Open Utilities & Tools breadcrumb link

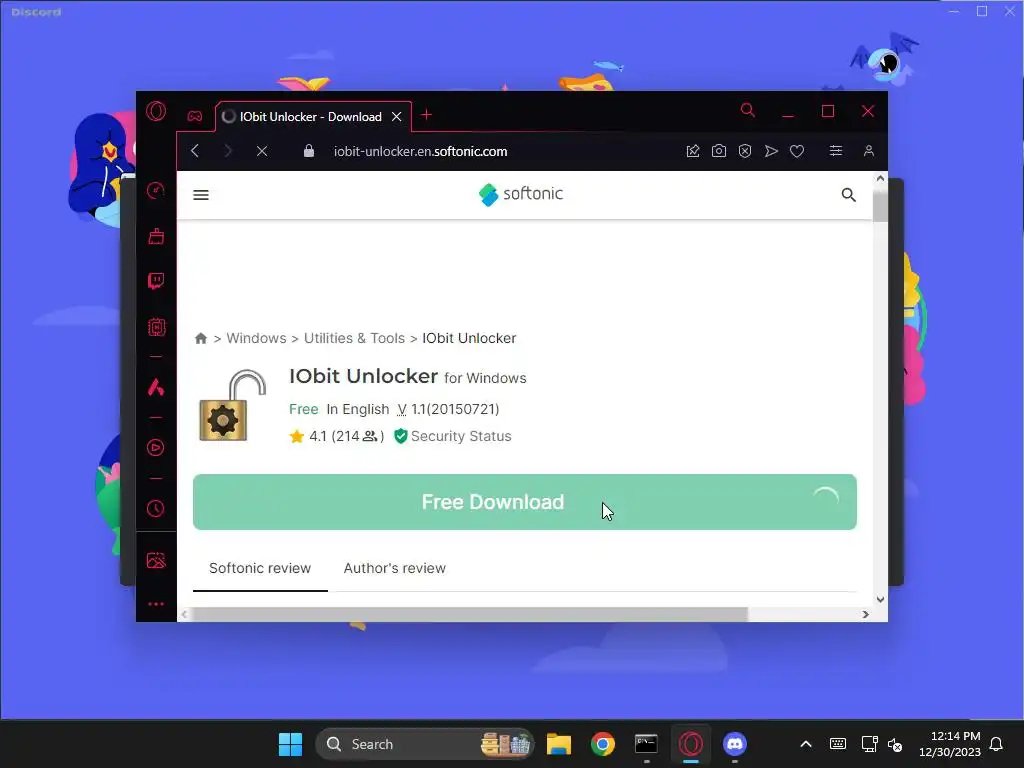pos(354,338)
